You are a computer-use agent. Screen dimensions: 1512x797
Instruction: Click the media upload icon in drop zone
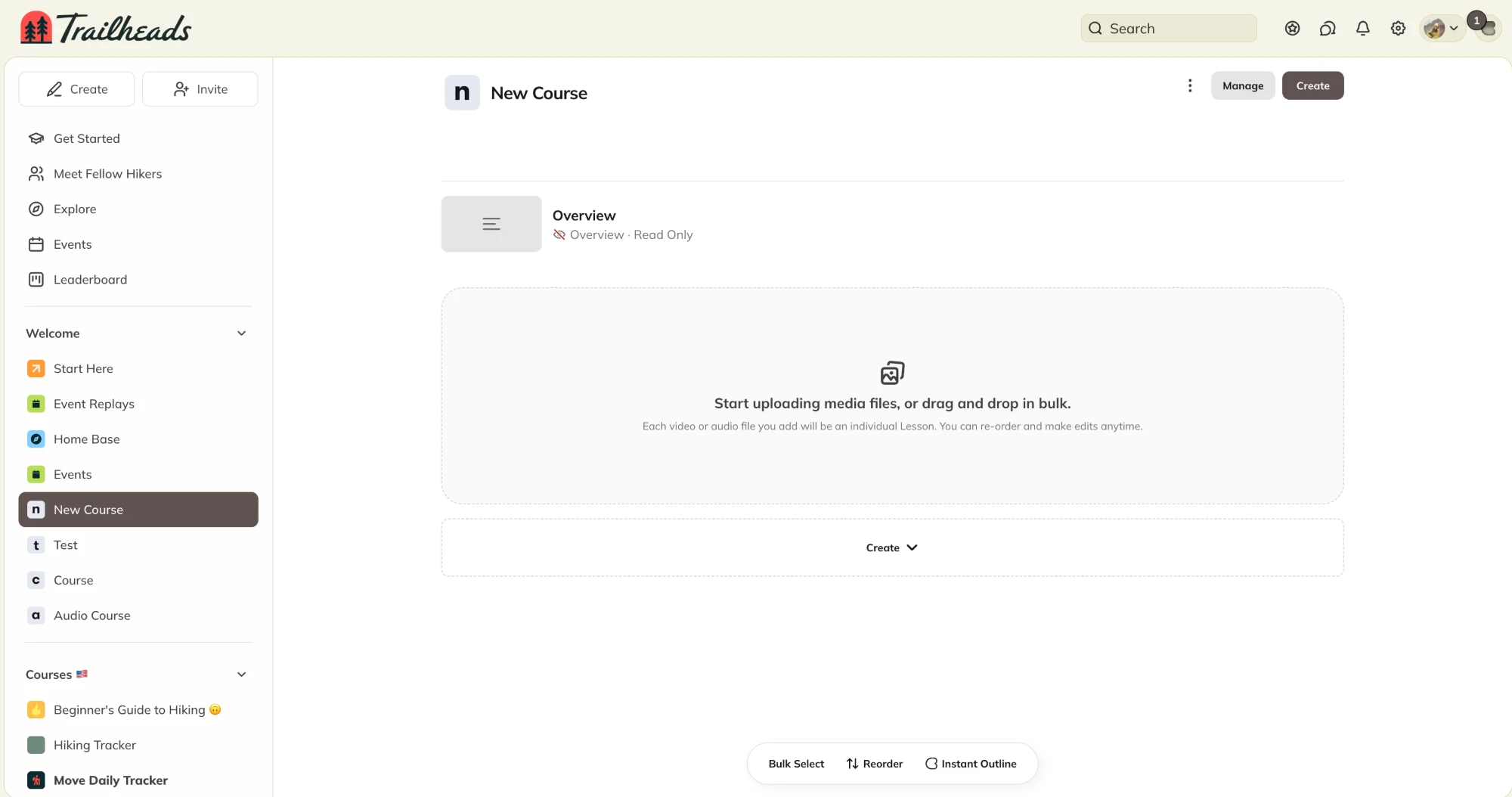point(892,373)
